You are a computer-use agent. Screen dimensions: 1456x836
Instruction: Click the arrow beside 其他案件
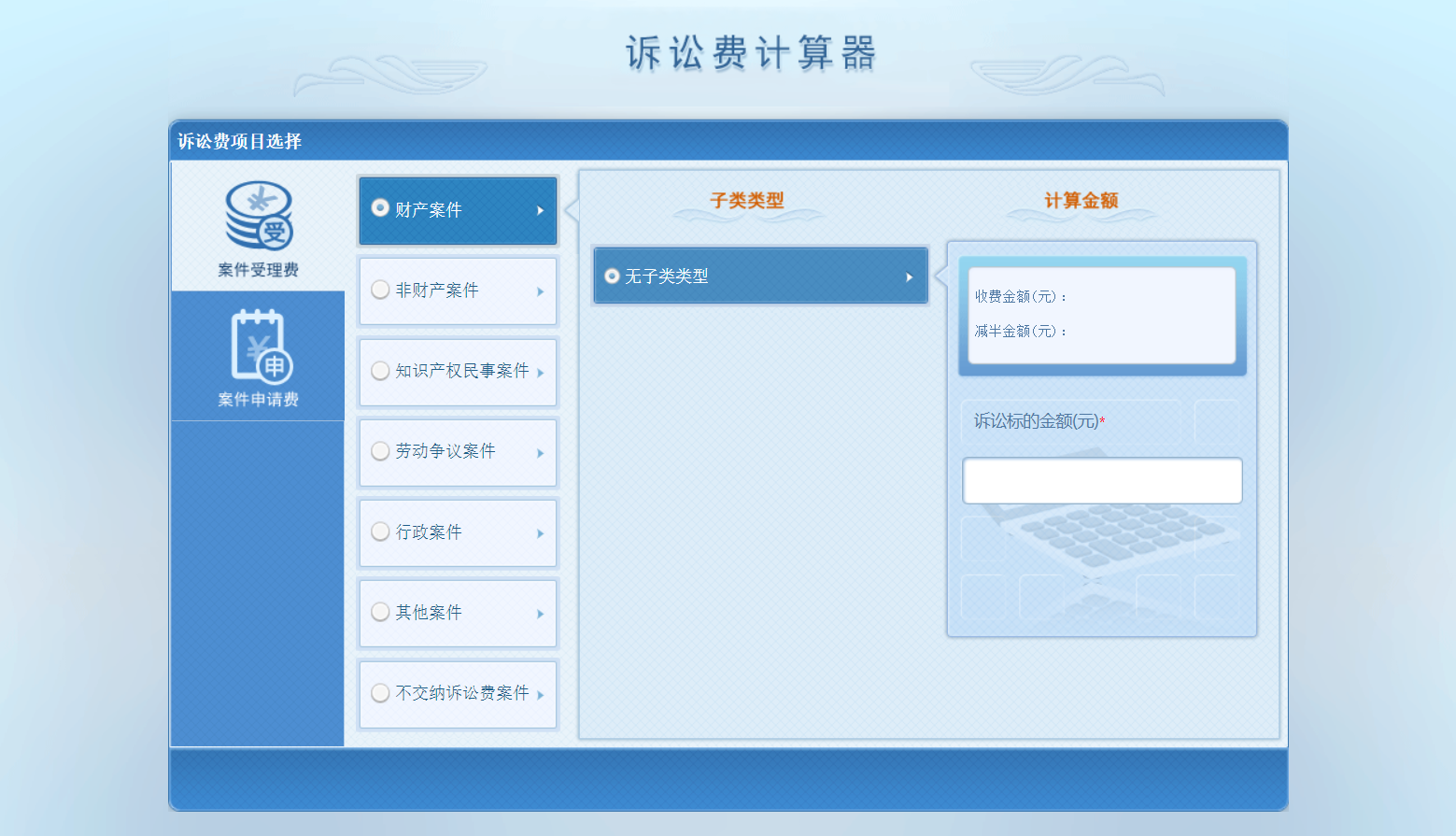pyautogui.click(x=540, y=614)
